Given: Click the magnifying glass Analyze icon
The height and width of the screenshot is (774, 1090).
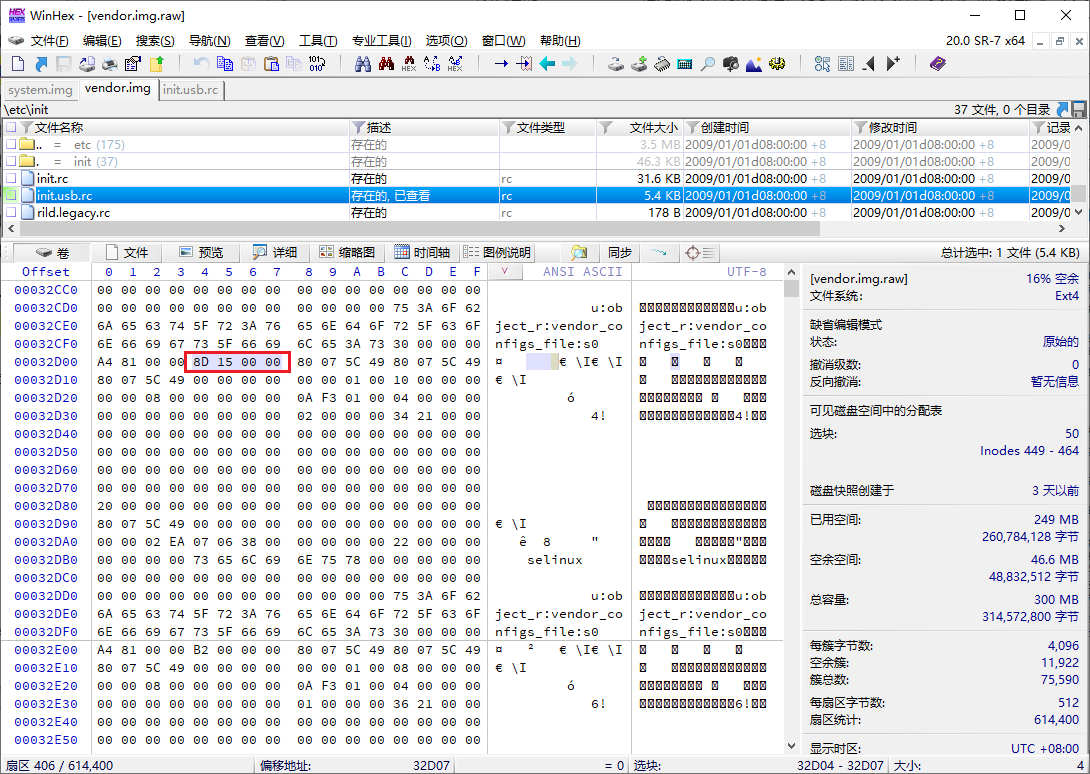Looking at the screenshot, I should (x=708, y=64).
